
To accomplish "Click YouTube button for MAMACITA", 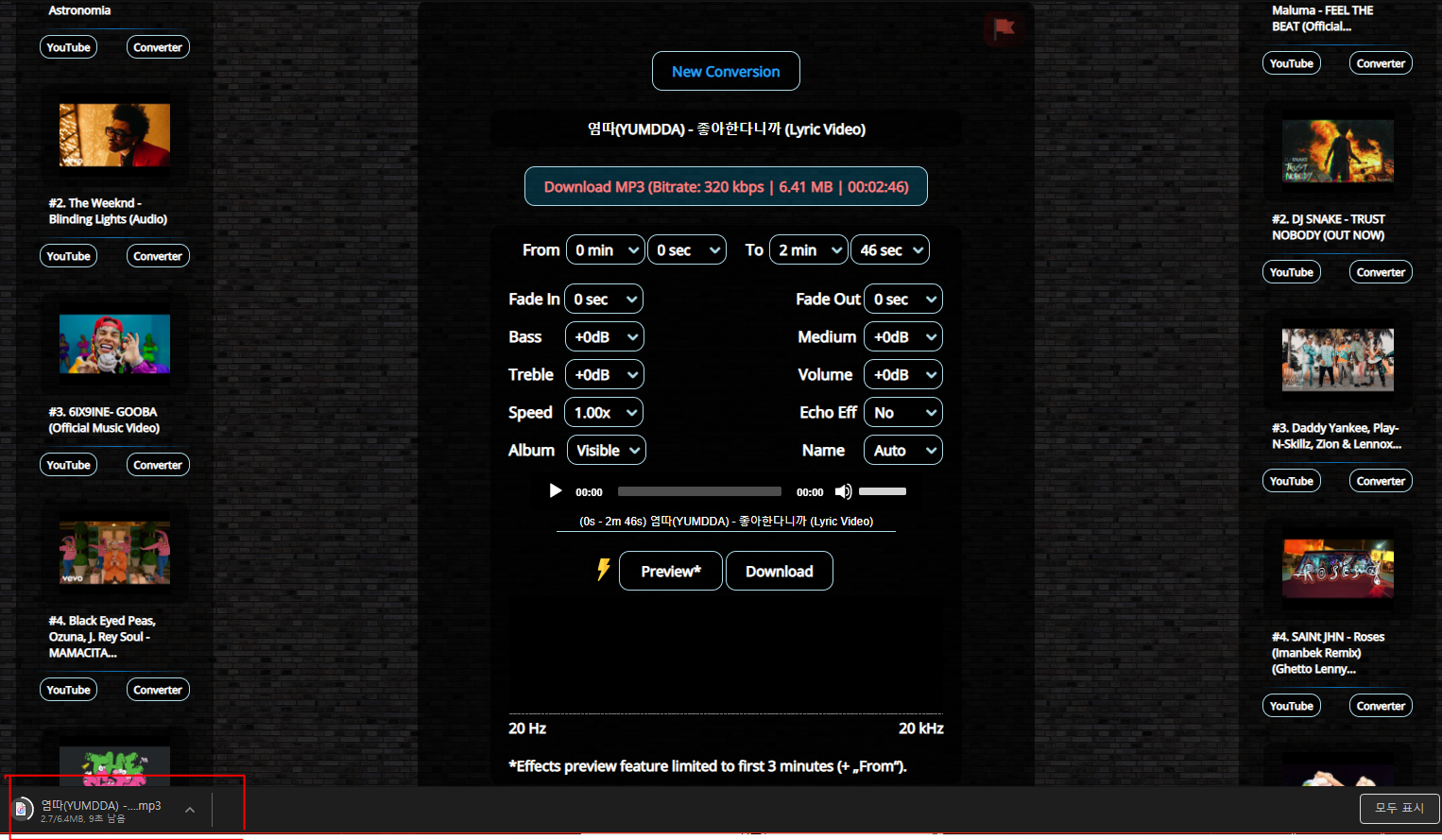I will point(68,690).
